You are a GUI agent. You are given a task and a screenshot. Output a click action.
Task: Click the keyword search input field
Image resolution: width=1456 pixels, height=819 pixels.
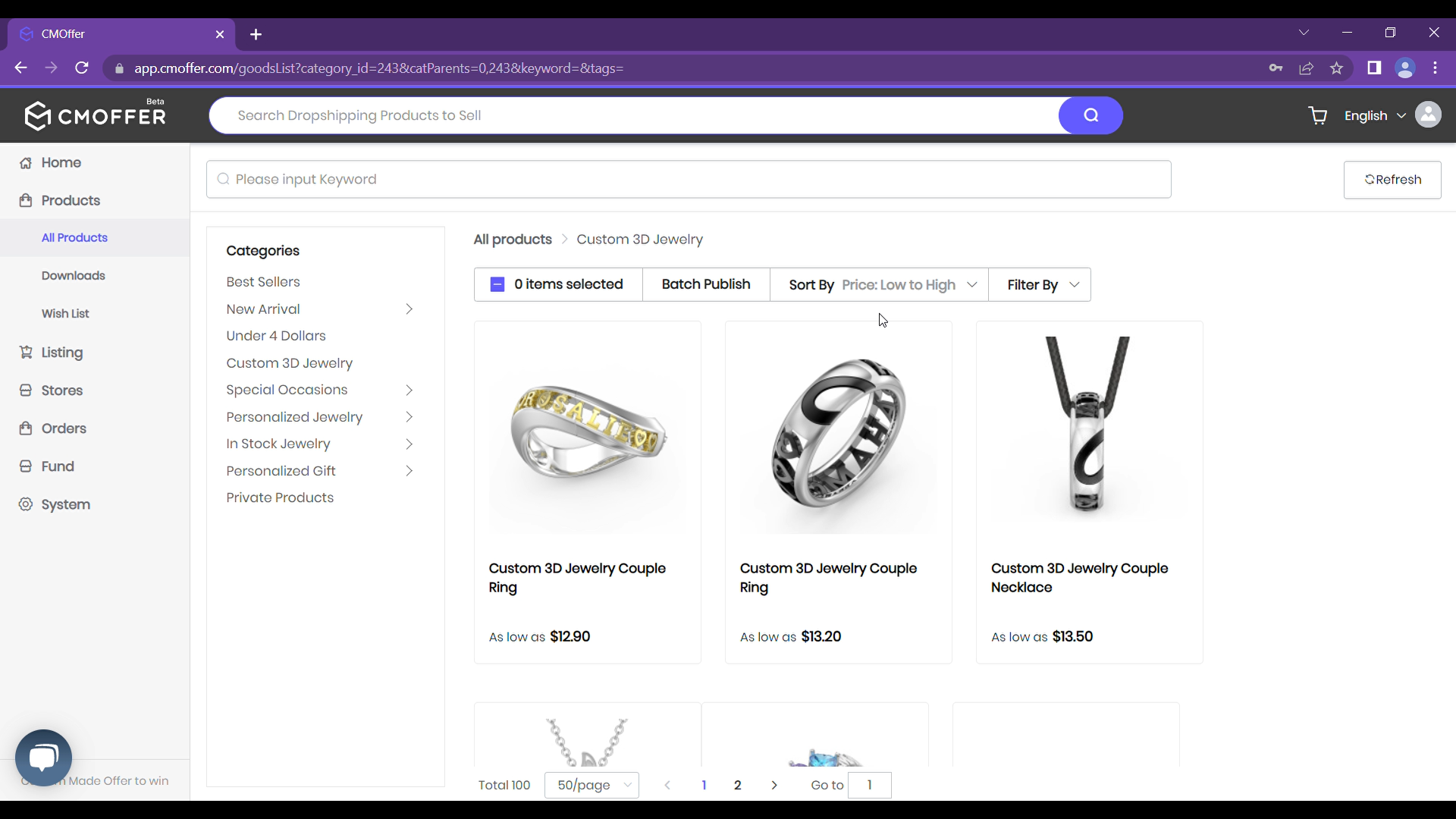(x=691, y=180)
